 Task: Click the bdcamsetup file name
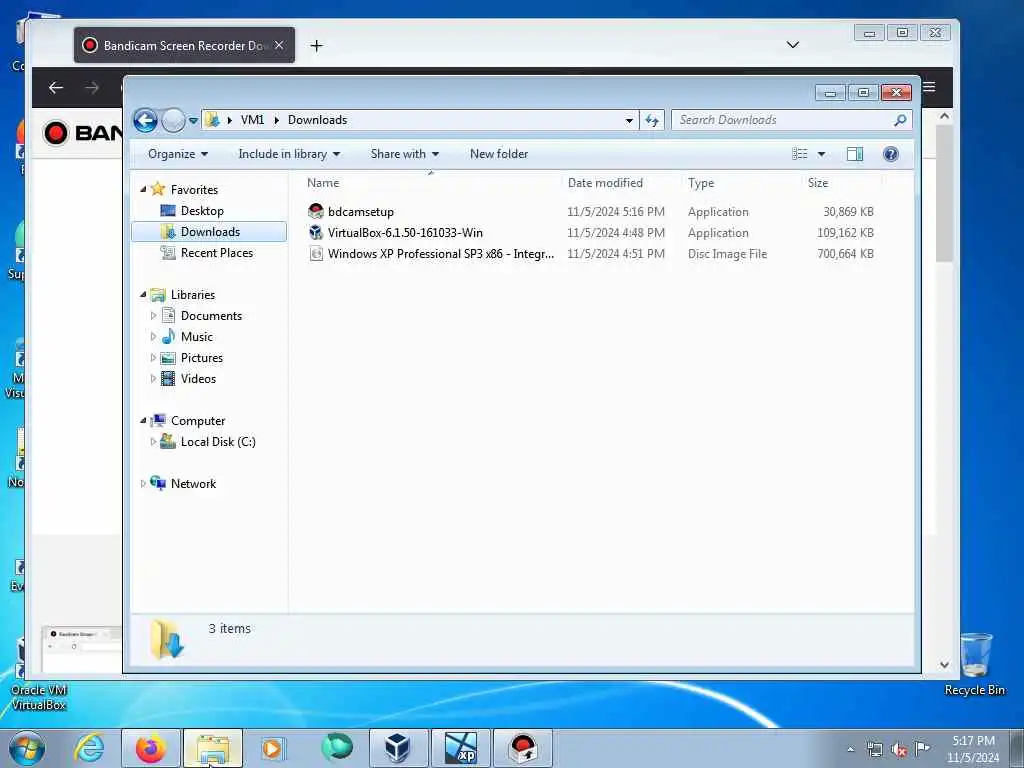(360, 212)
